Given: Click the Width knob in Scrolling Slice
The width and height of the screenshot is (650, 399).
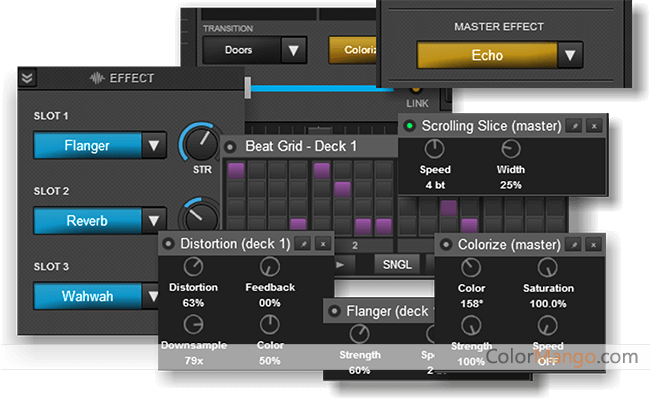Looking at the screenshot, I should point(510,149).
